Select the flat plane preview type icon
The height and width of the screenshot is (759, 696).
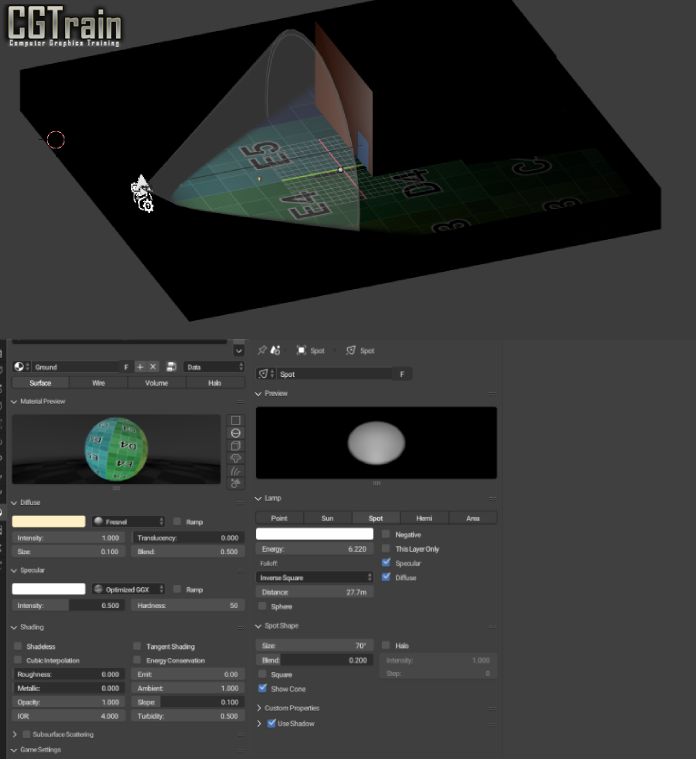point(235,420)
